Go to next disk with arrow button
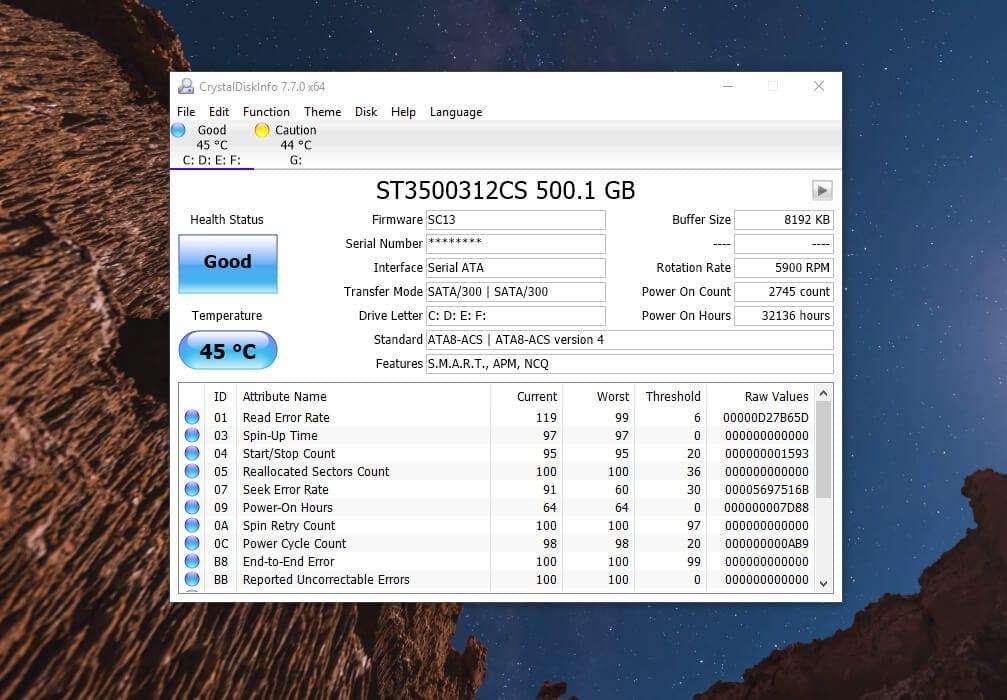Screen dimensions: 1007x700 click(822, 190)
